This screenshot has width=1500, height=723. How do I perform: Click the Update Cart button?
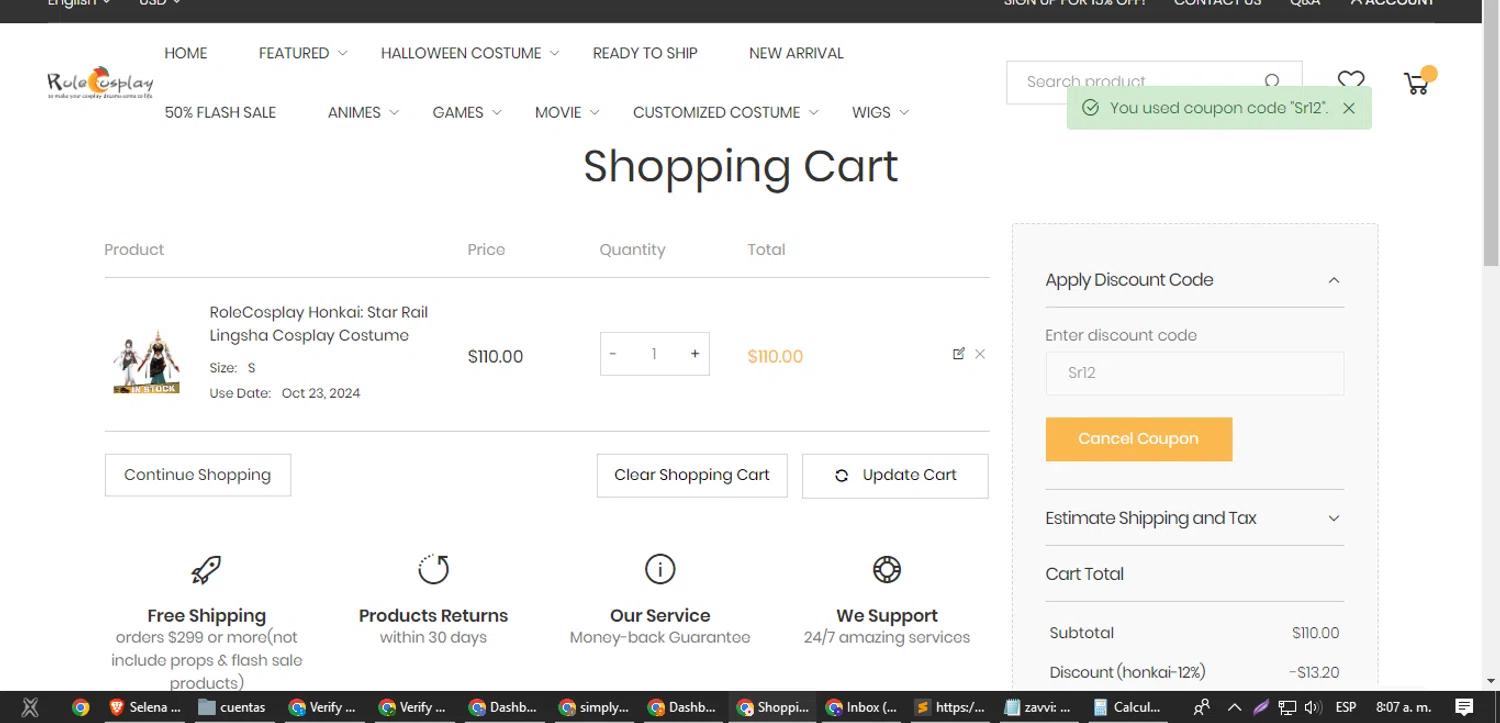pos(895,476)
